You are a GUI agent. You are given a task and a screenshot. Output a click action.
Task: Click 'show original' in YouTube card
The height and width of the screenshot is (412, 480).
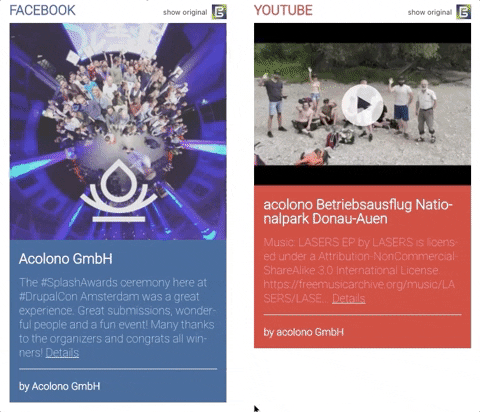coord(430,12)
